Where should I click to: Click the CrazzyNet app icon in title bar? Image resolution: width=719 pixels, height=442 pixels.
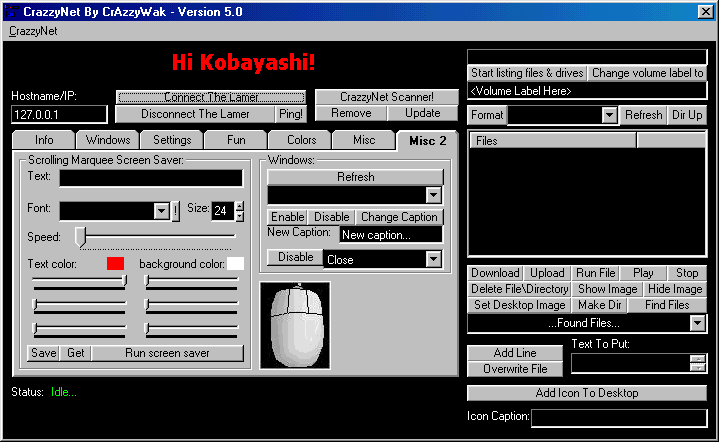(x=11, y=10)
